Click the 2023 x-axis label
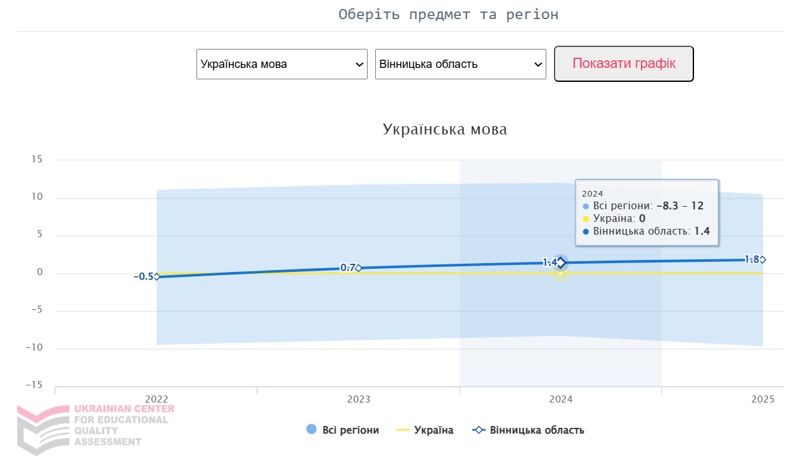This screenshot has width=789, height=463. (x=359, y=399)
